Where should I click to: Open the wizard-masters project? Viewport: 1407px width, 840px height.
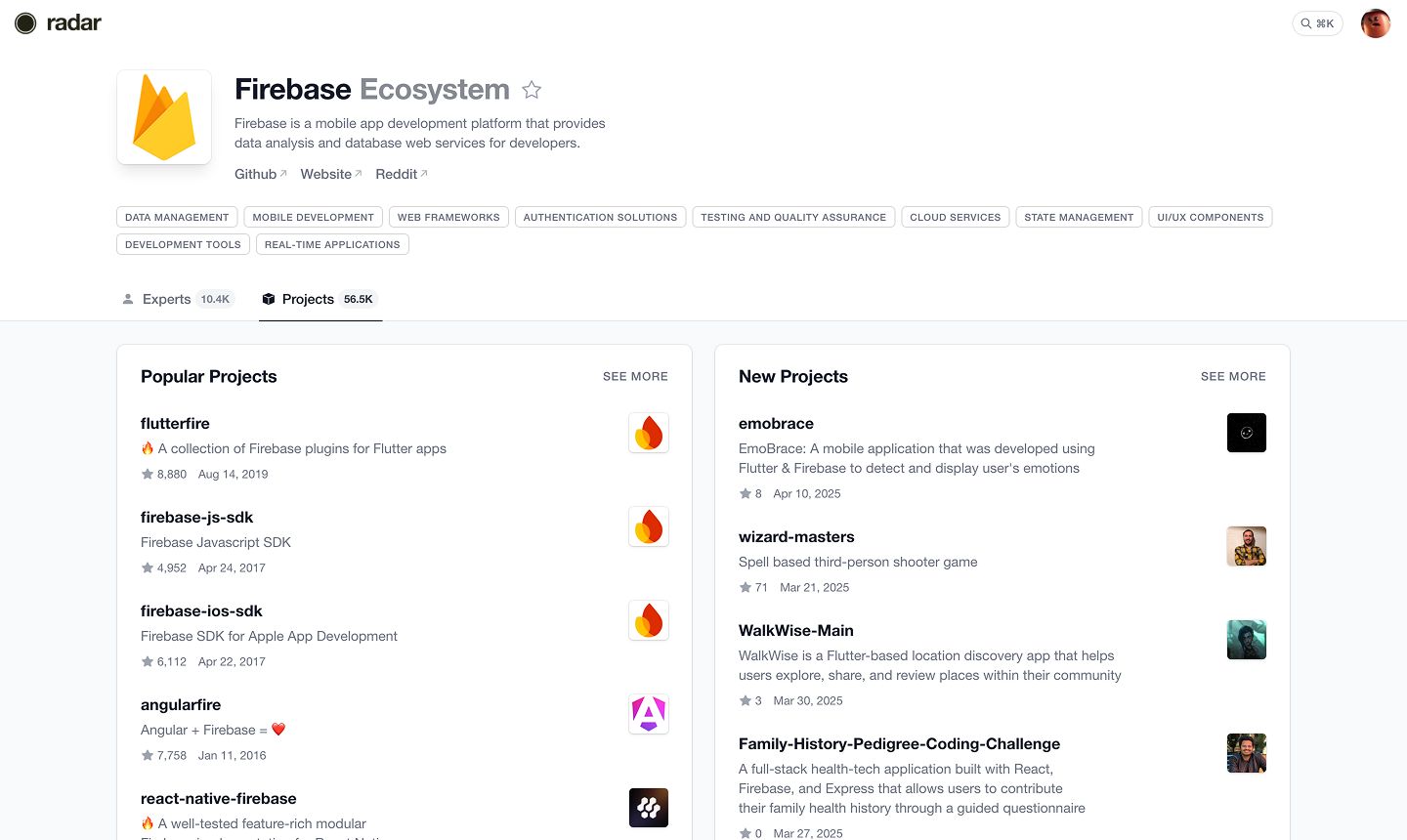coord(796,536)
